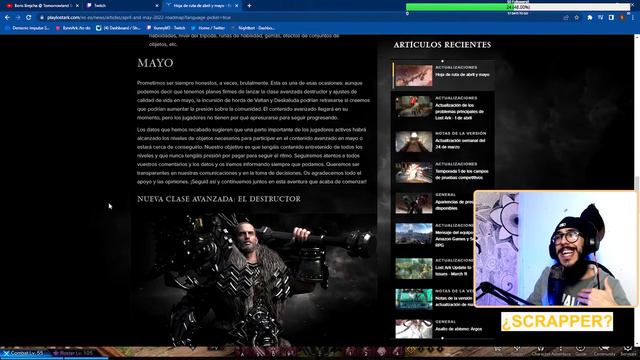Screen dimensions: 640x360
Task: Click thumbnail of Actualización semanal article
Action: click(x=413, y=142)
